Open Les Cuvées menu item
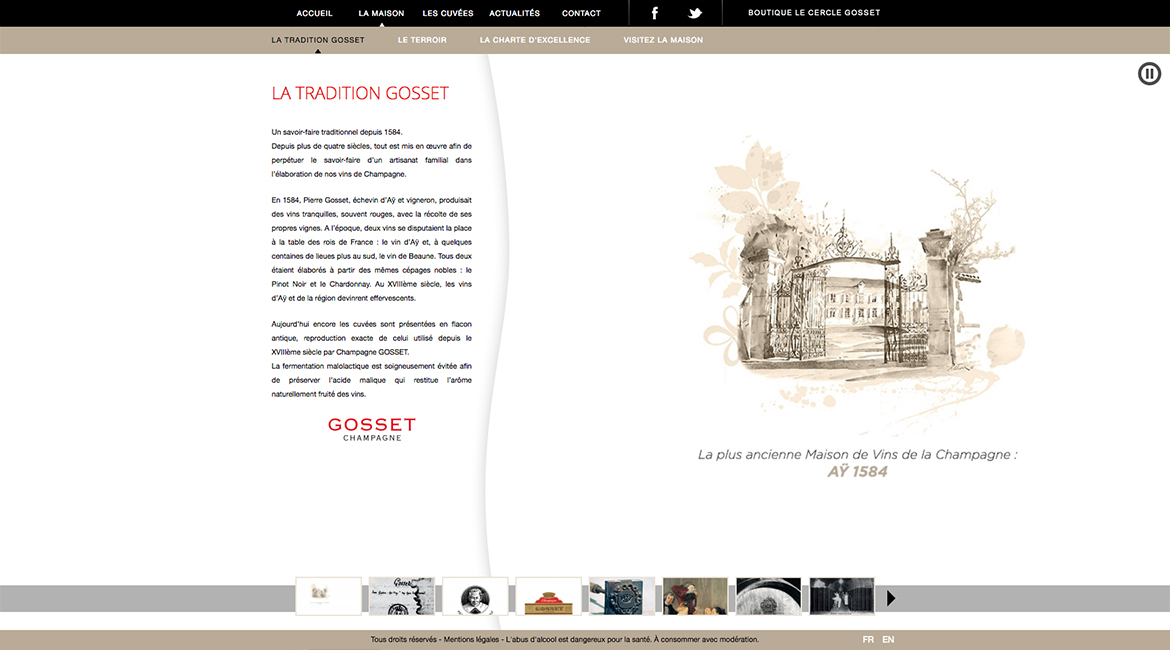This screenshot has height=650, width=1170. pyautogui.click(x=448, y=13)
